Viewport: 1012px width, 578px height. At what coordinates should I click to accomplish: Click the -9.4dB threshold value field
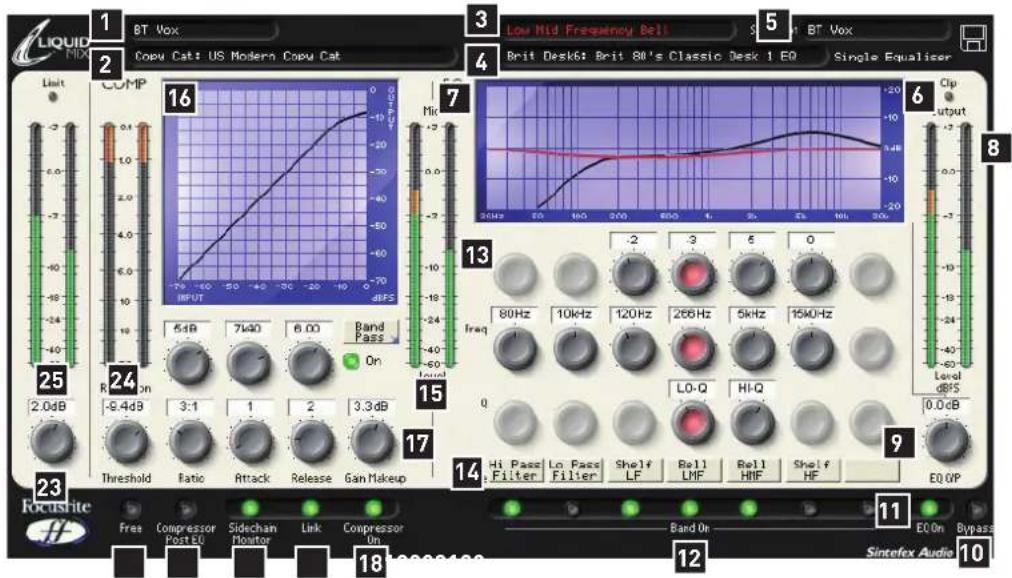126,407
